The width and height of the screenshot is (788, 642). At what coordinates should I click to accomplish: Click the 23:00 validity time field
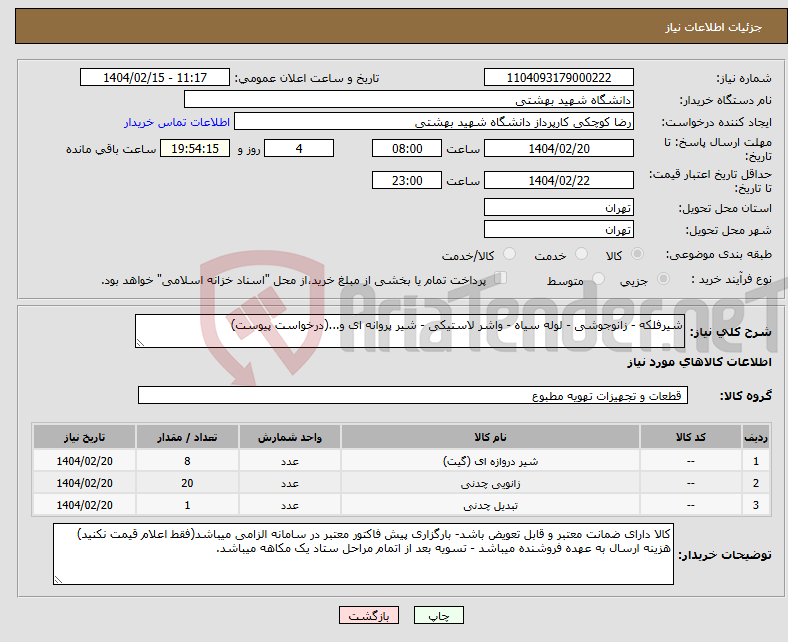407,180
